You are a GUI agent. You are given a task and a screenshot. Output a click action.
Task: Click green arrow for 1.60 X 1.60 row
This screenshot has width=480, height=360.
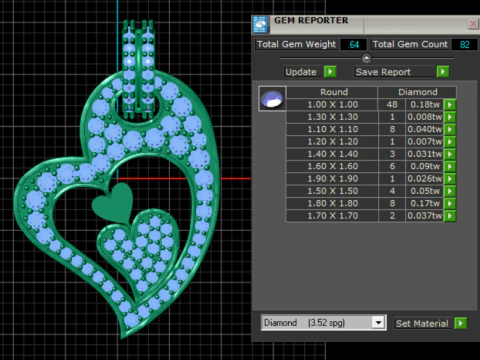coord(450,166)
